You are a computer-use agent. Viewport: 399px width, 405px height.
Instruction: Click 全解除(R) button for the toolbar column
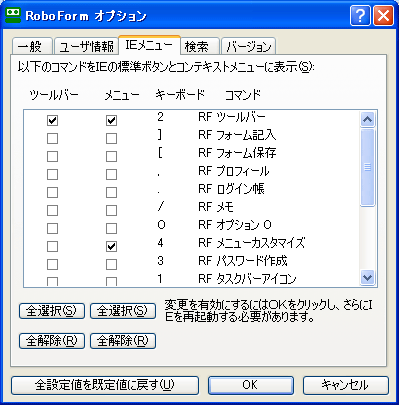(52, 341)
